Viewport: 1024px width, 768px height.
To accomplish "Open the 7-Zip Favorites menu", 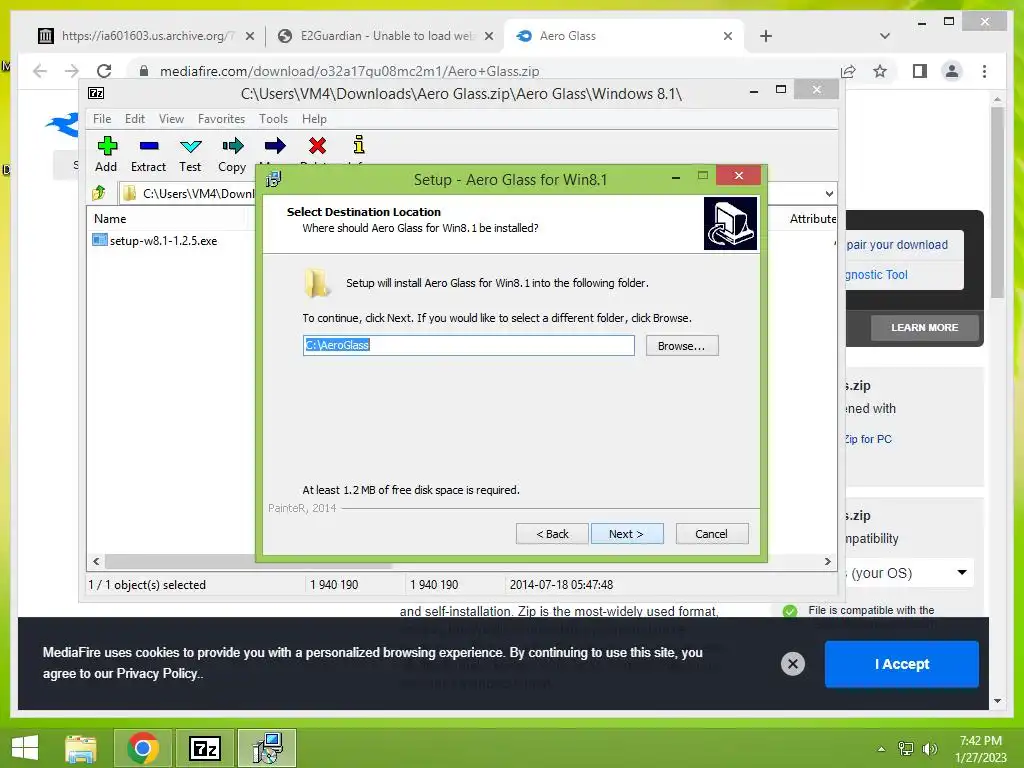I will [221, 119].
